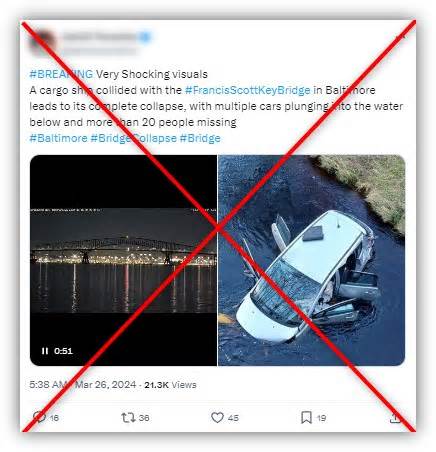
Task: Open the tweet options menu at top right
Action: click(400, 36)
